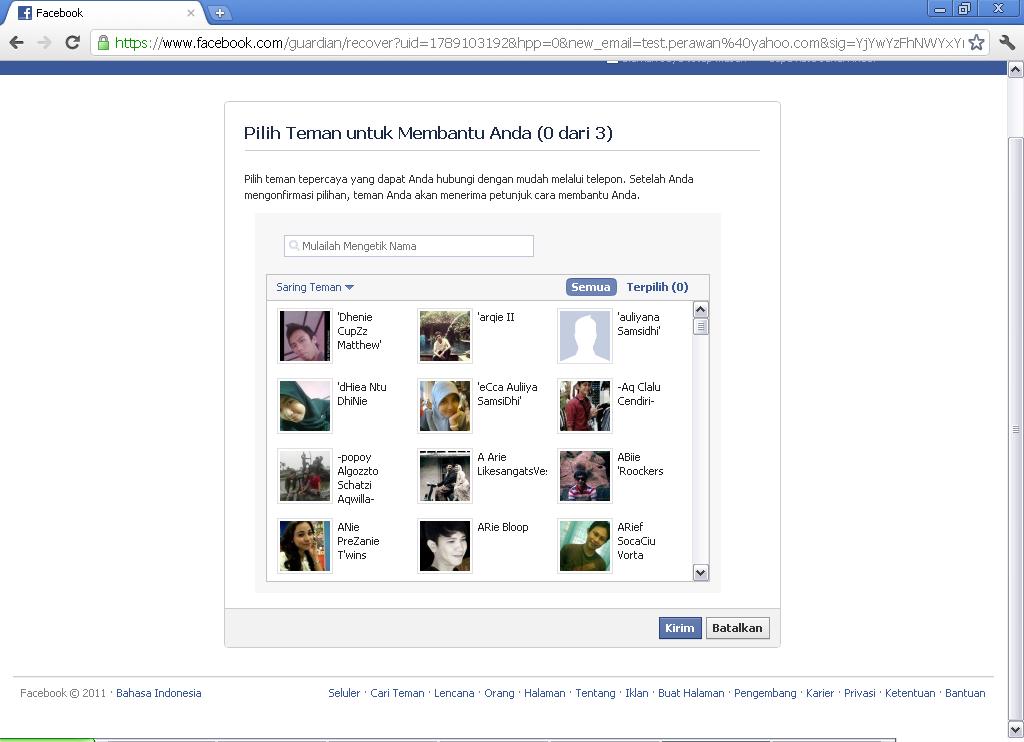
Task: Select friend photo of -popoy Algozzto Schatzi
Action: coord(305,476)
